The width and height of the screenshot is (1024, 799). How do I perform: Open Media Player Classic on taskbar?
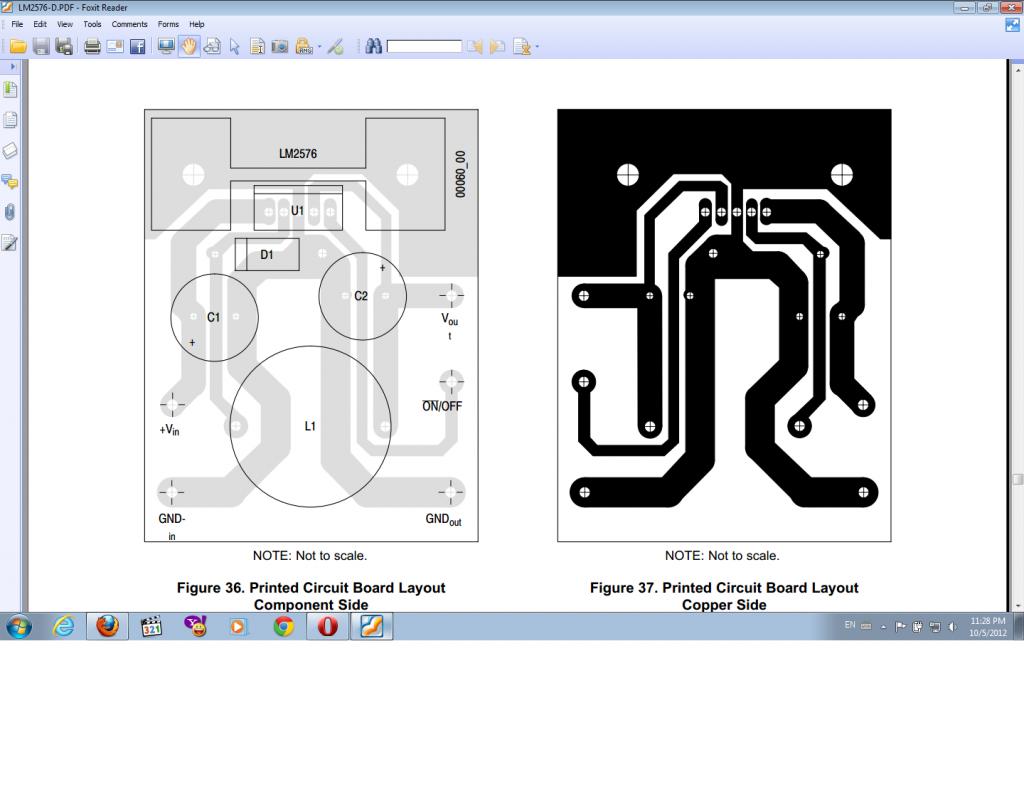pos(152,627)
